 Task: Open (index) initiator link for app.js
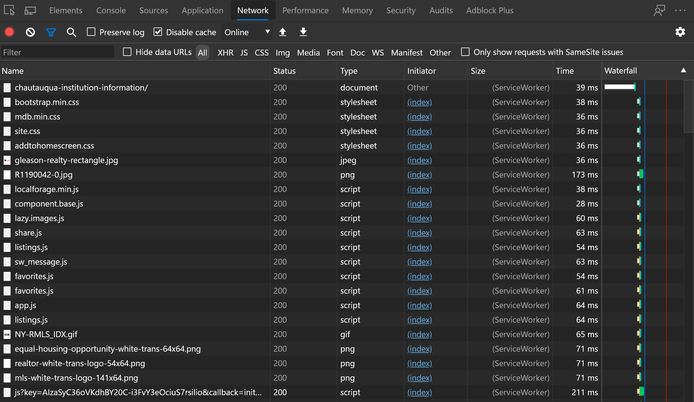tap(420, 305)
